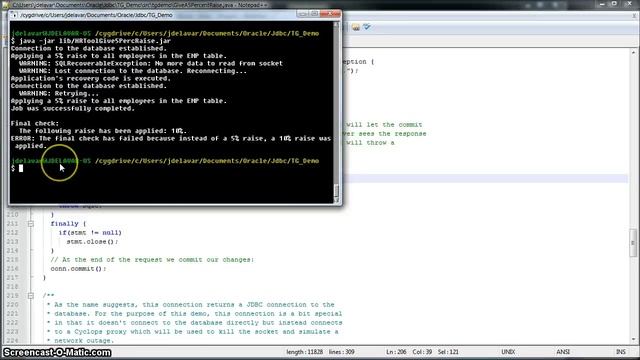
Task: Click UNIX line-ending indicator in status bar
Action: (508, 352)
